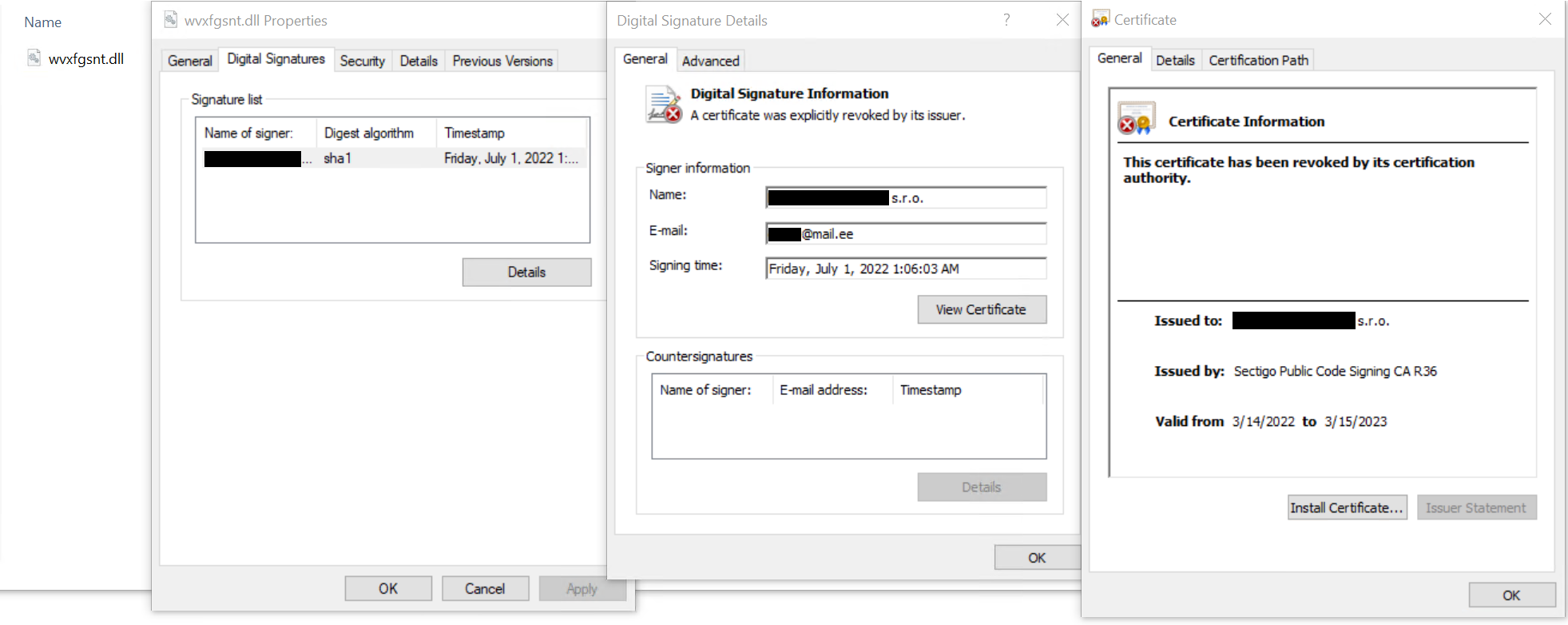Click the Signing time field
Screen dimensions: 1568x625
(905, 269)
